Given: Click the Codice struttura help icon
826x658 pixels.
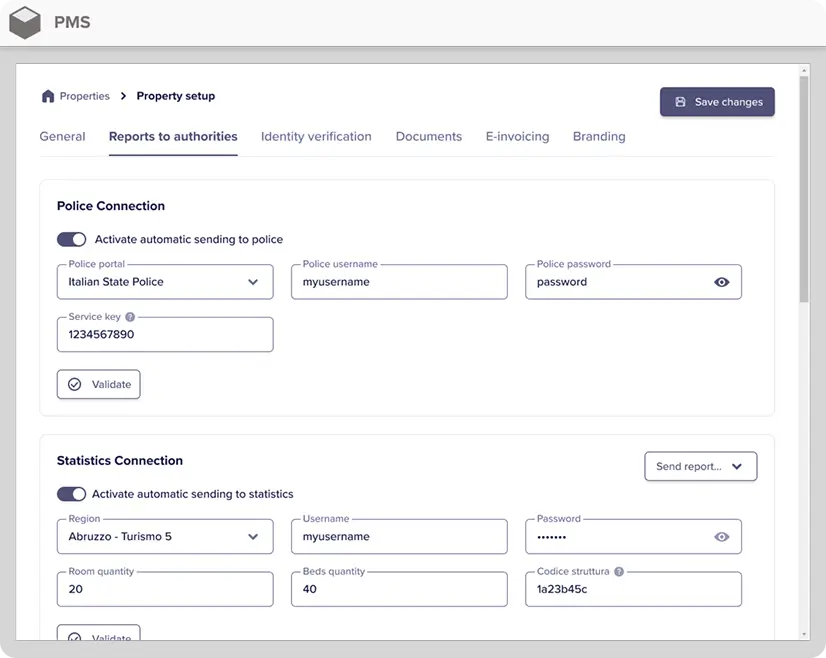Looking at the screenshot, I should [x=619, y=572].
